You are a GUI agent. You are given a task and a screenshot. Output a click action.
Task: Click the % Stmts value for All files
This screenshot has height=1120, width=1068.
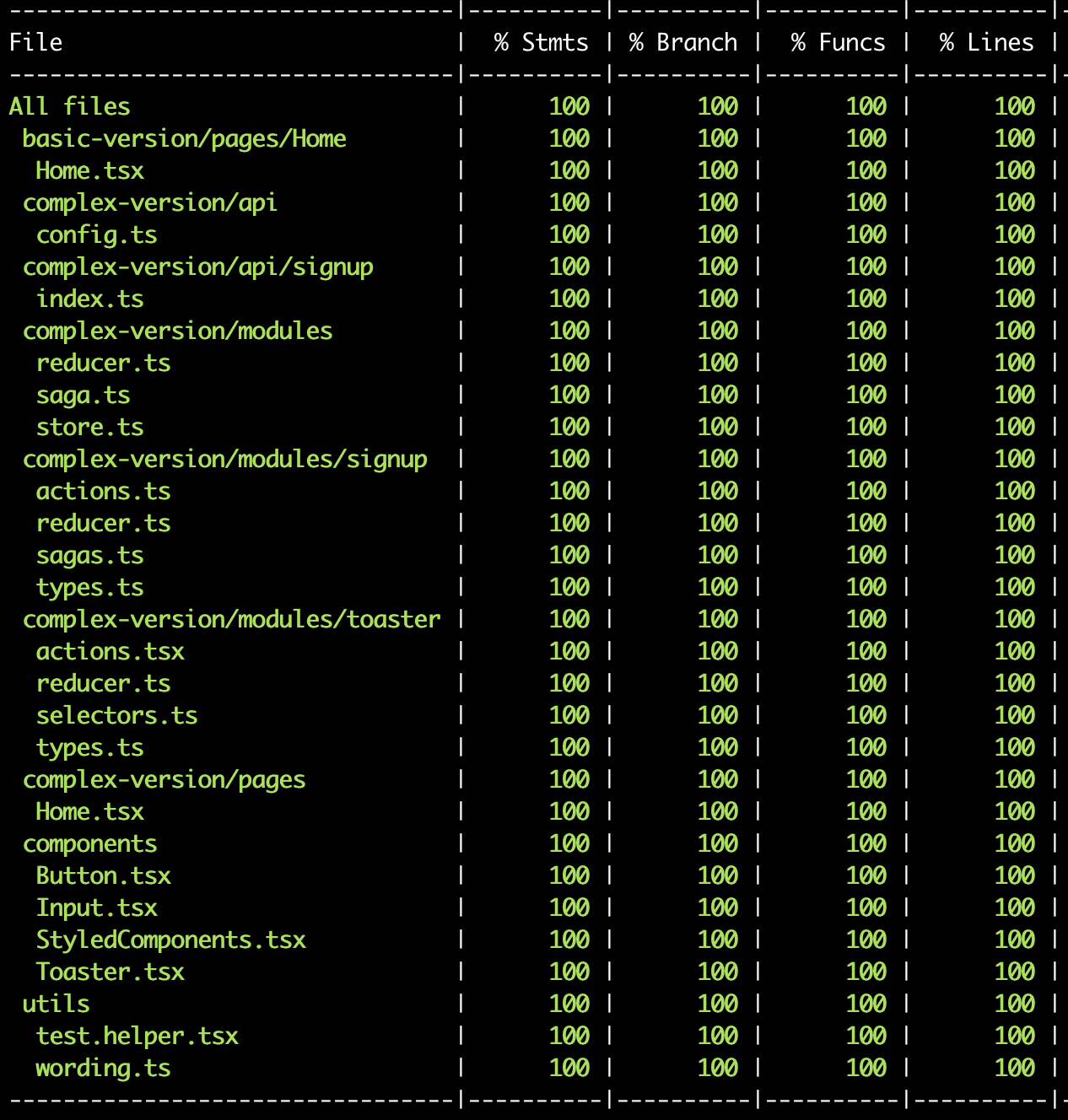[569, 106]
